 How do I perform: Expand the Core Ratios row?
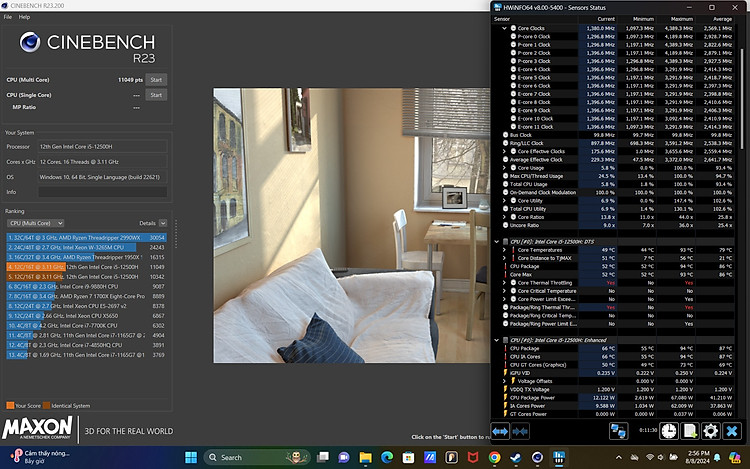504,217
